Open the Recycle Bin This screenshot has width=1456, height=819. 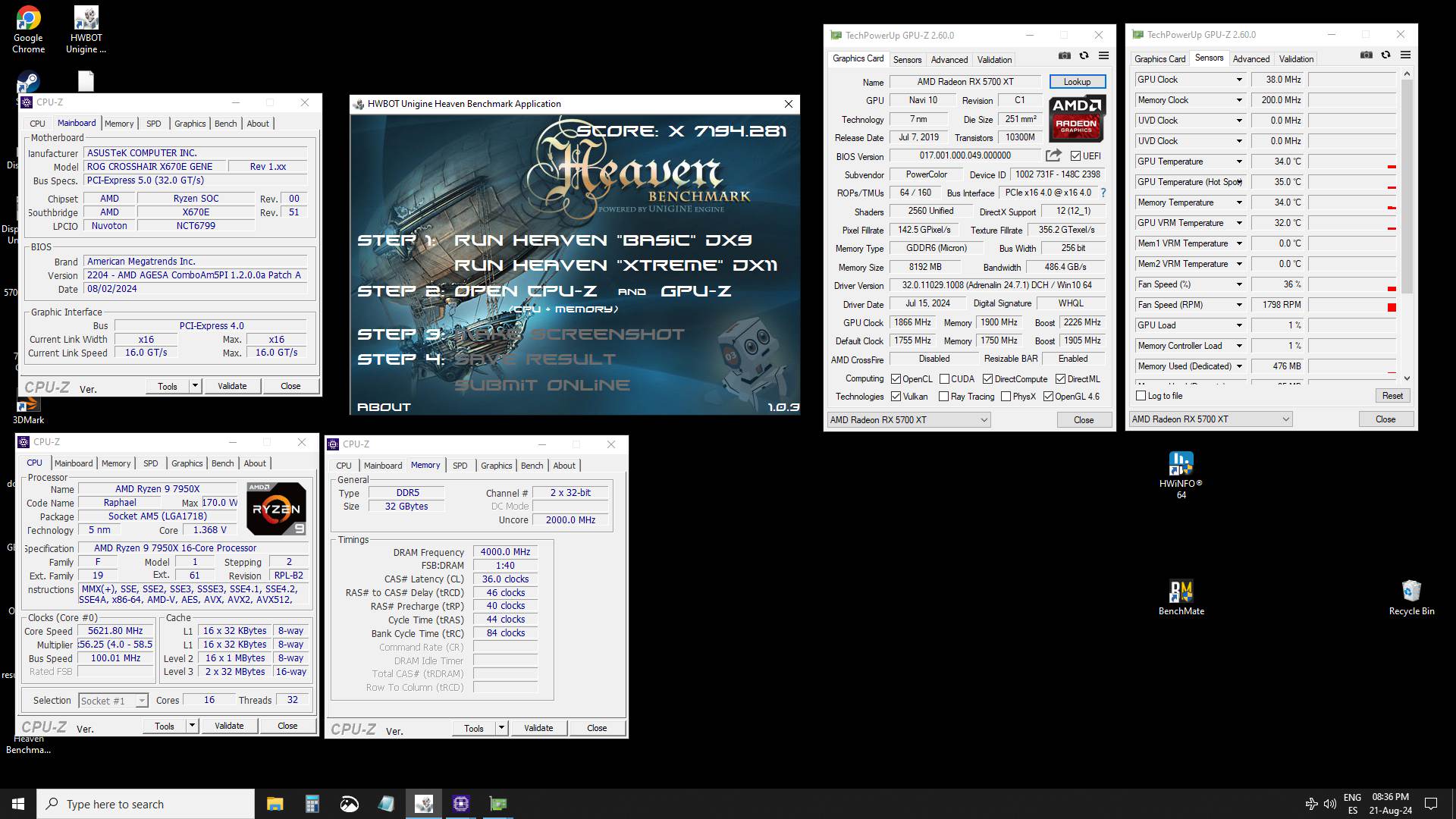tap(1411, 598)
